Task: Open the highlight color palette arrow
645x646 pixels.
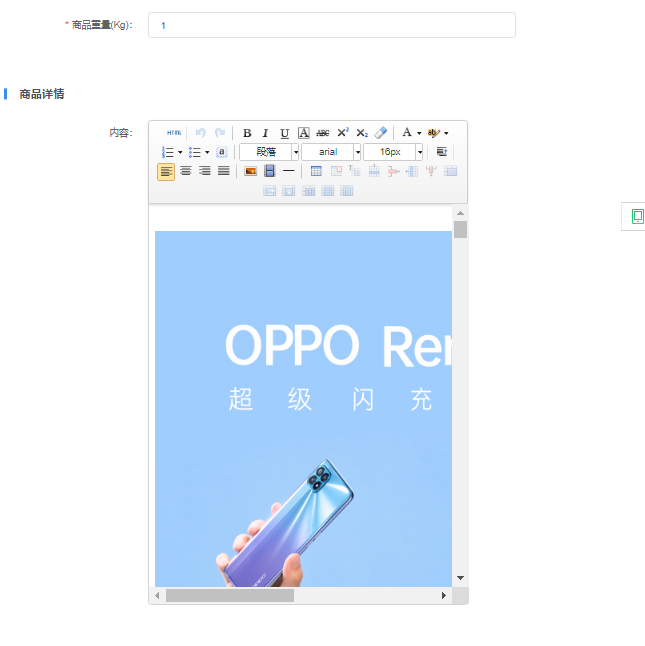Action: pyautogui.click(x=446, y=133)
